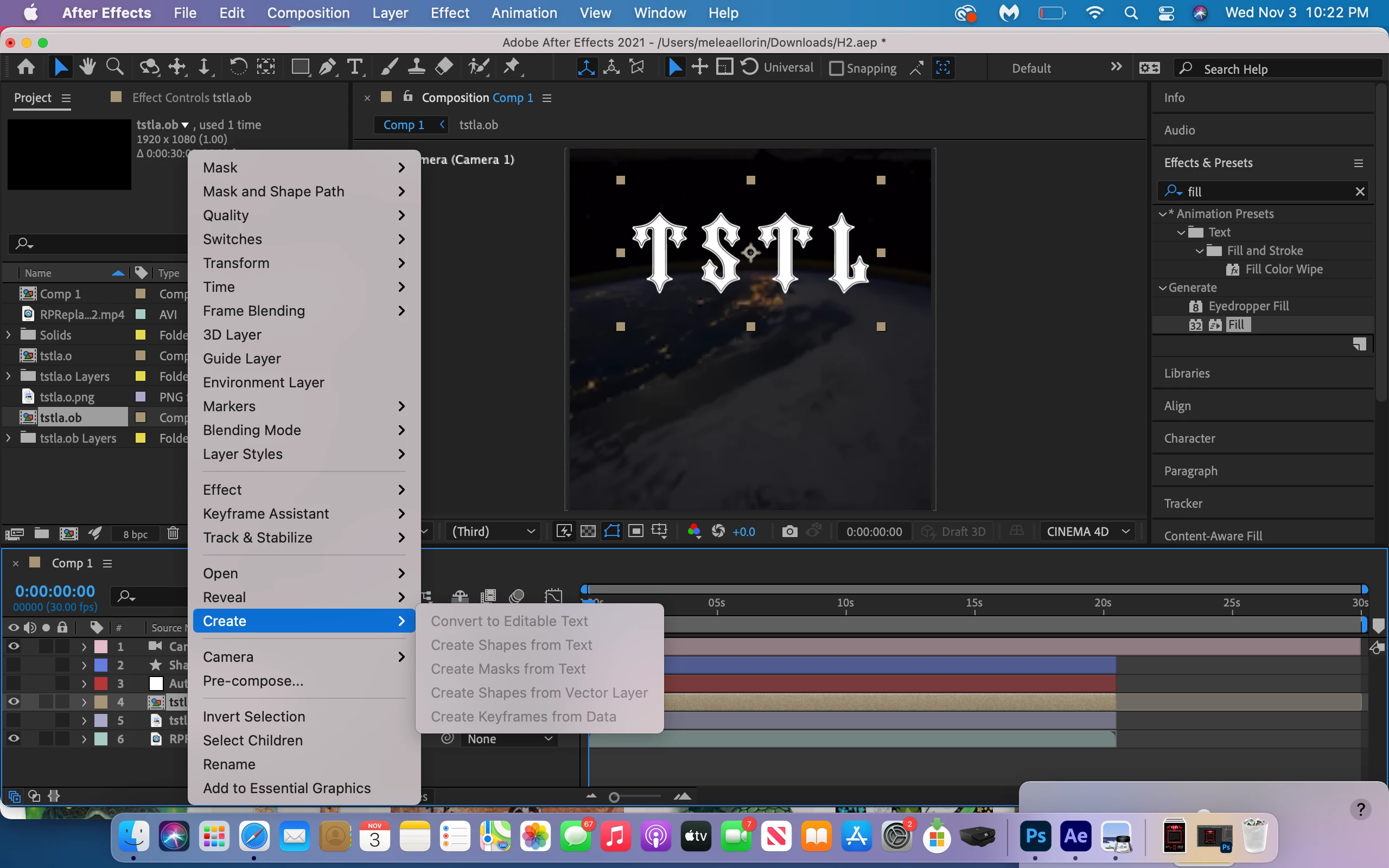Collapse the Generate effects category
The image size is (1389, 868).
[x=1163, y=288]
